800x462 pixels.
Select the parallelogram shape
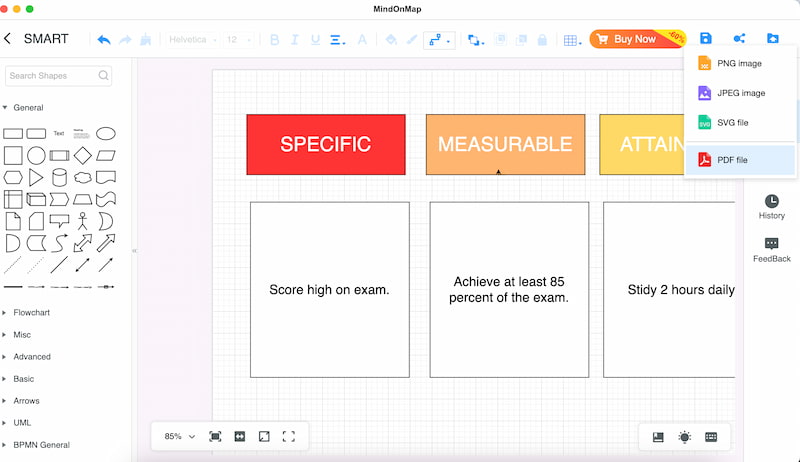(106, 156)
